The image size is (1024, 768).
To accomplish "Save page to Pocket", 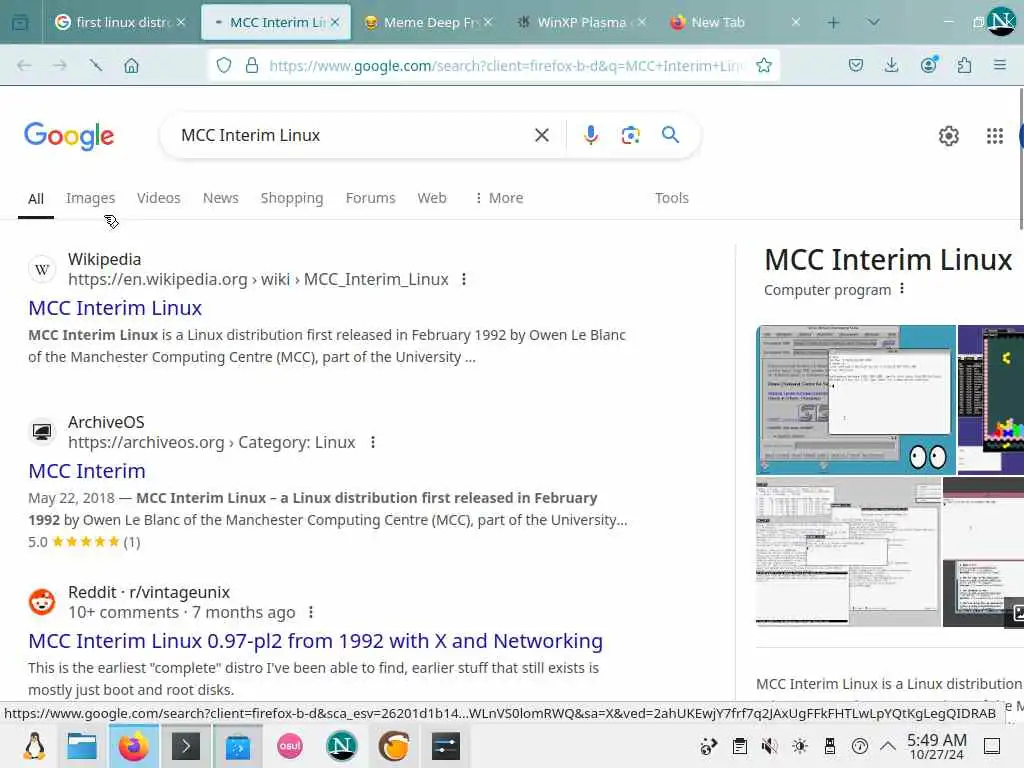I will 856,65.
